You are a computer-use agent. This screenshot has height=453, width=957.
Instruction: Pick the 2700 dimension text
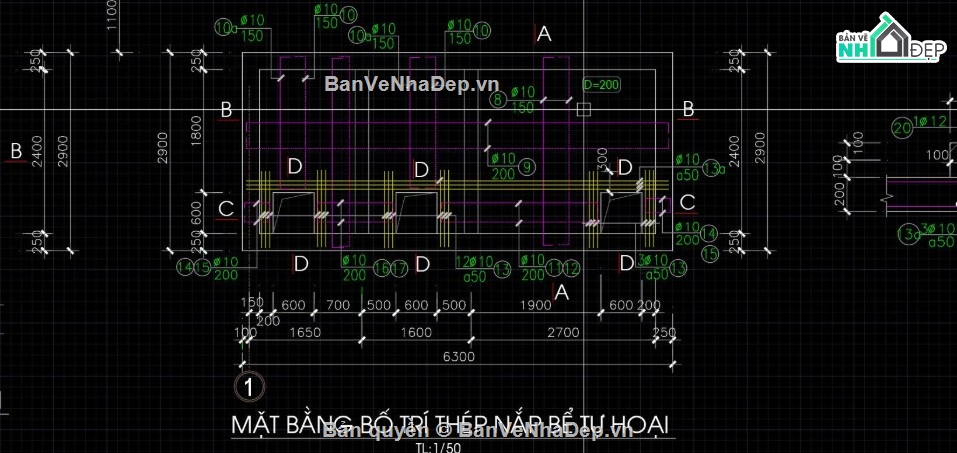[x=565, y=333]
